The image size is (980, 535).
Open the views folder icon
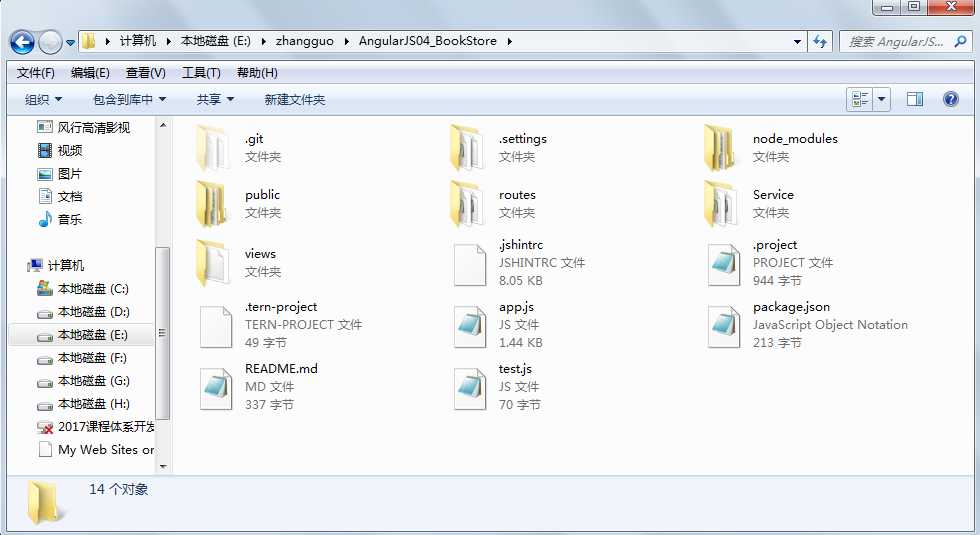coord(212,262)
